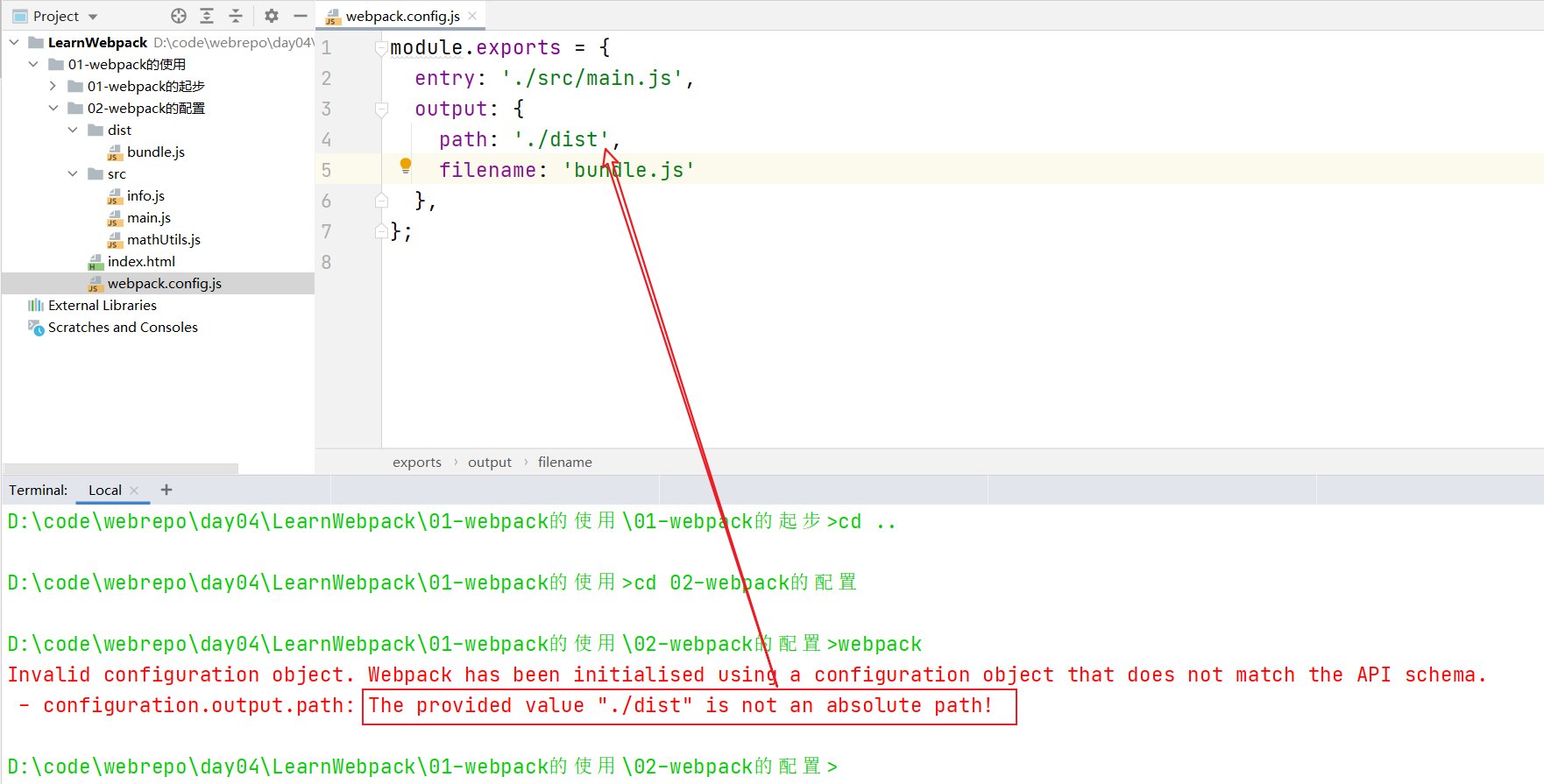The width and height of the screenshot is (1544, 784).
Task: Collapse the dist folder
Action: click(73, 130)
